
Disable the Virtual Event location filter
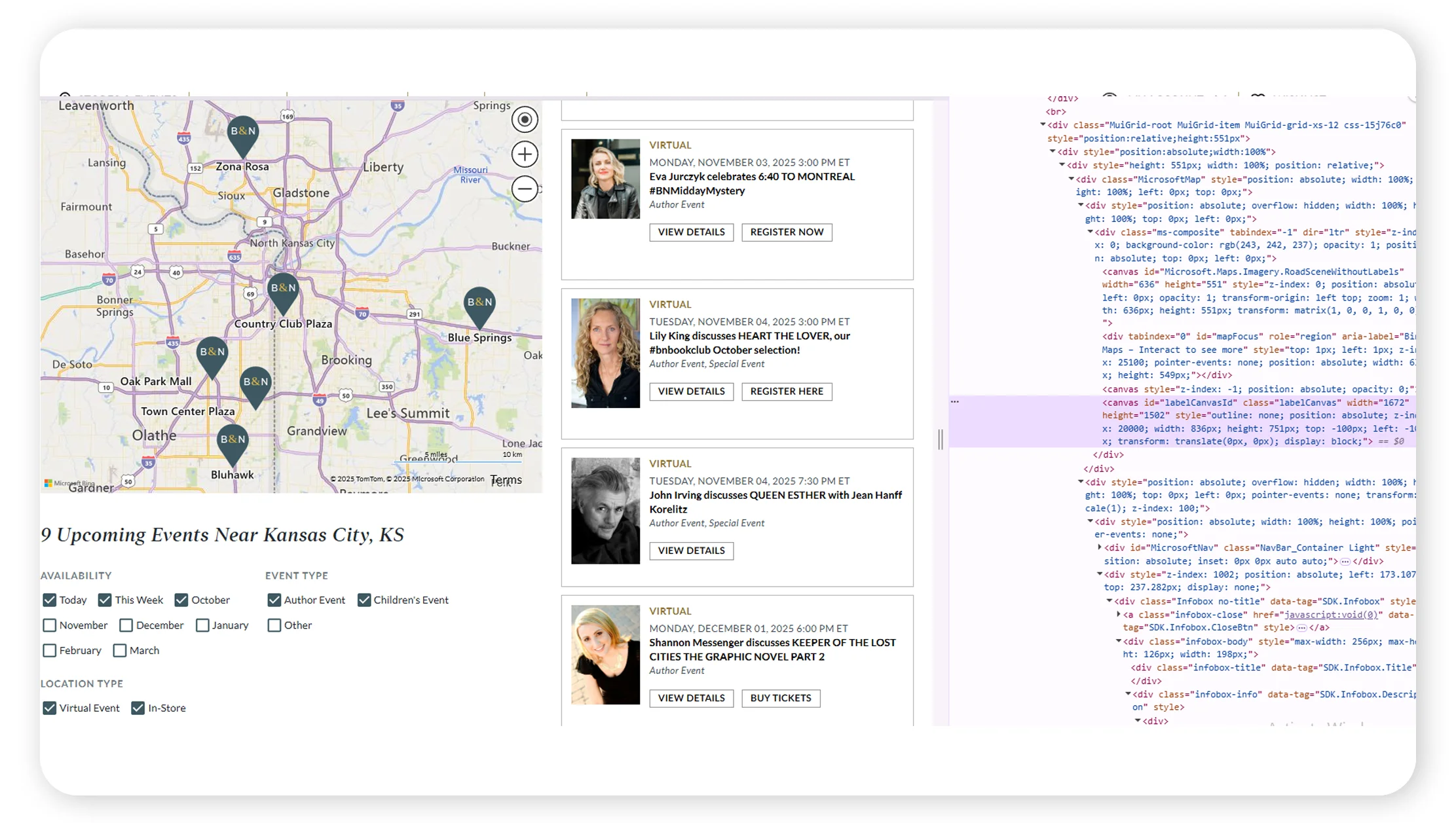[x=50, y=708]
